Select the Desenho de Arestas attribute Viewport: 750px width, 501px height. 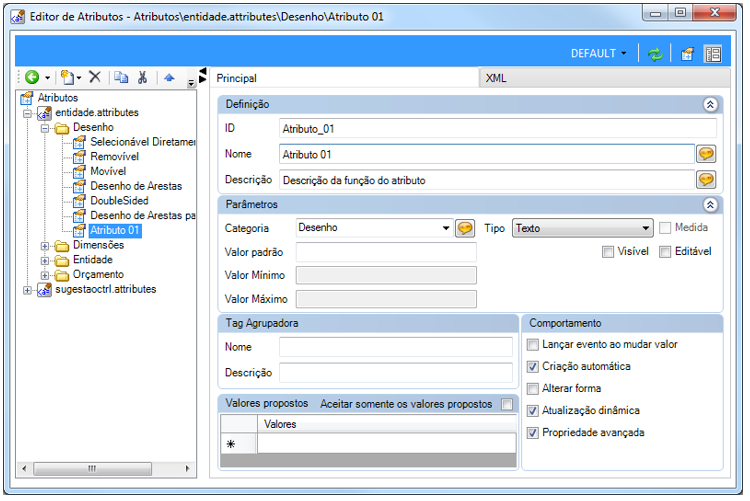(x=136, y=186)
